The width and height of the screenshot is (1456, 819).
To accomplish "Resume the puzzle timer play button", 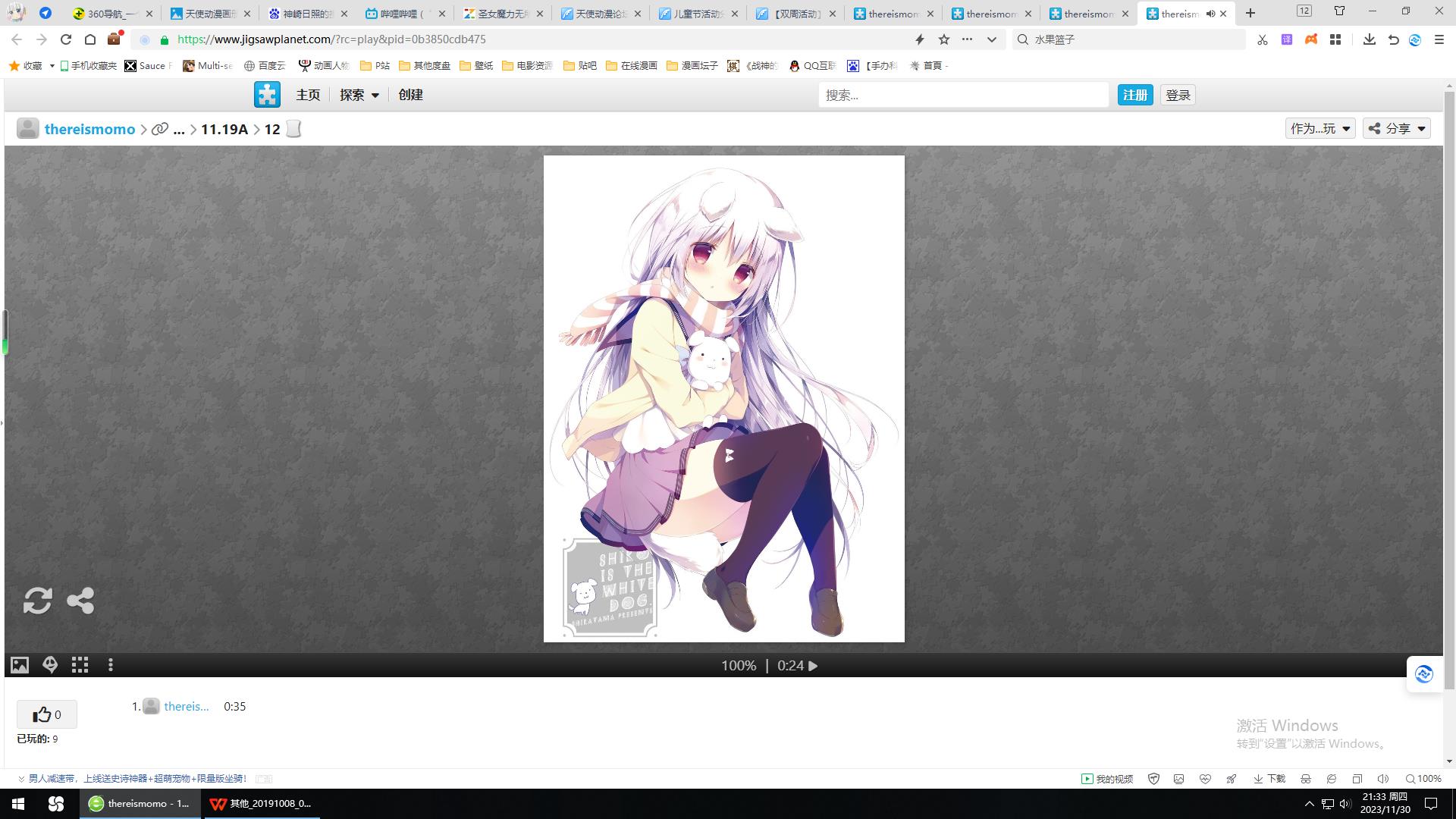I will (813, 666).
